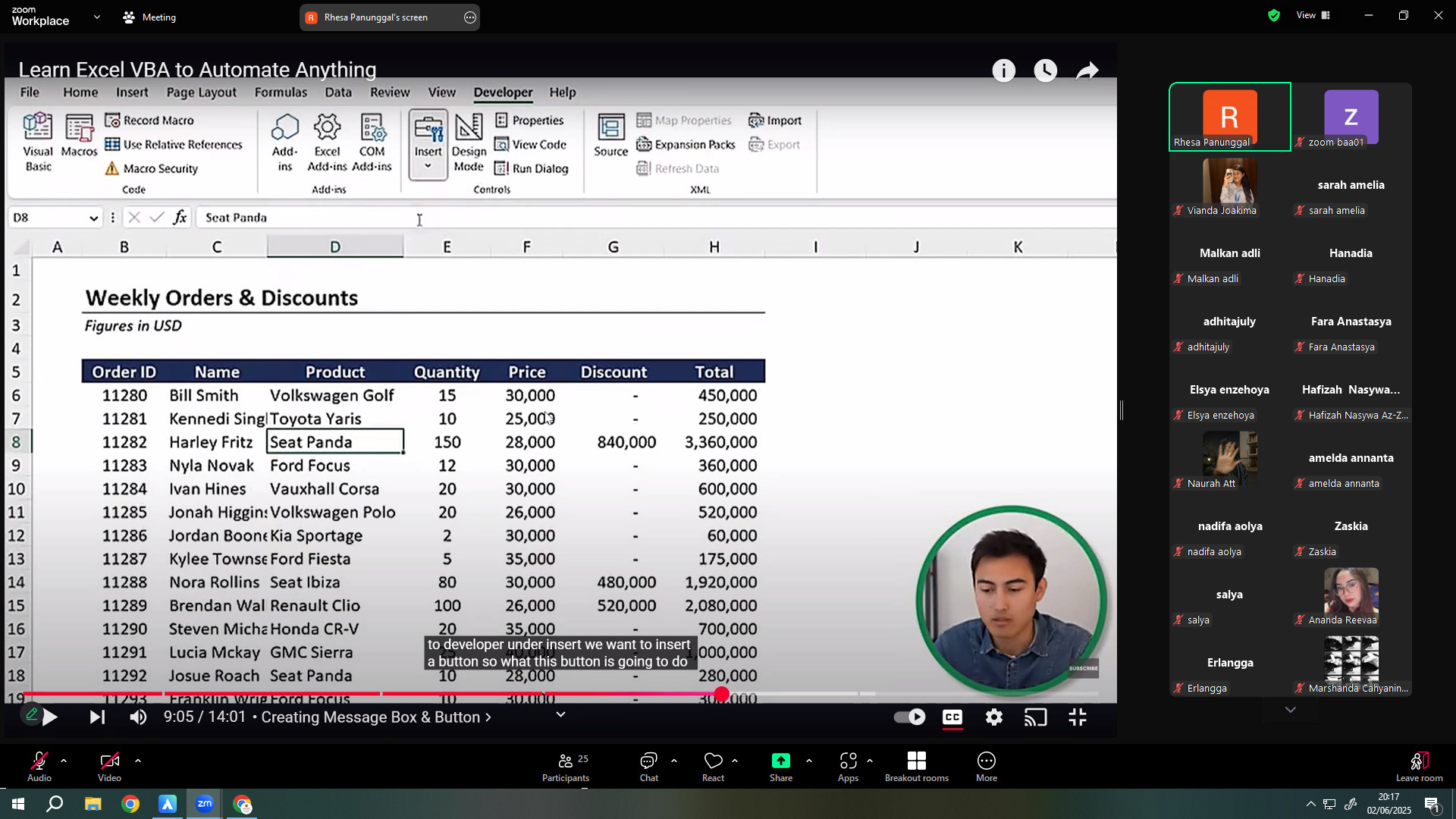Expand chat options arrow
Viewport: 1456px width, 819px height.
[674, 761]
